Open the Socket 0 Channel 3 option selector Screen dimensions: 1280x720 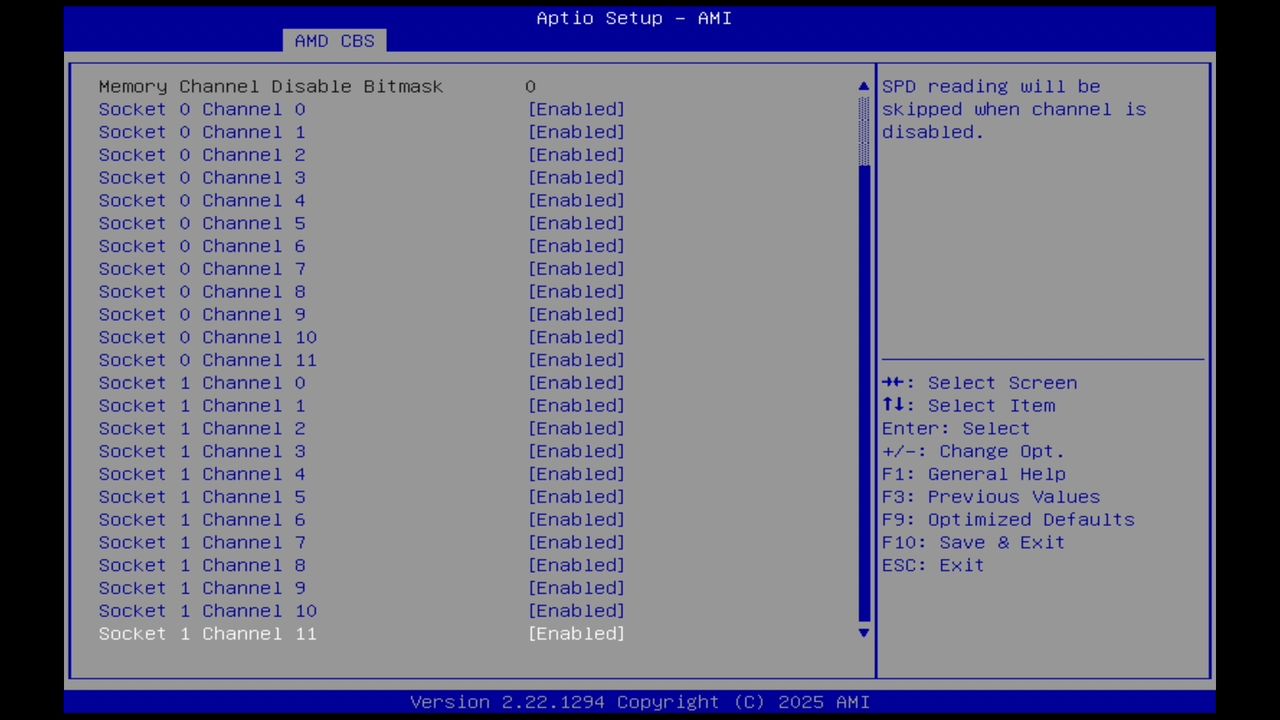(576, 177)
